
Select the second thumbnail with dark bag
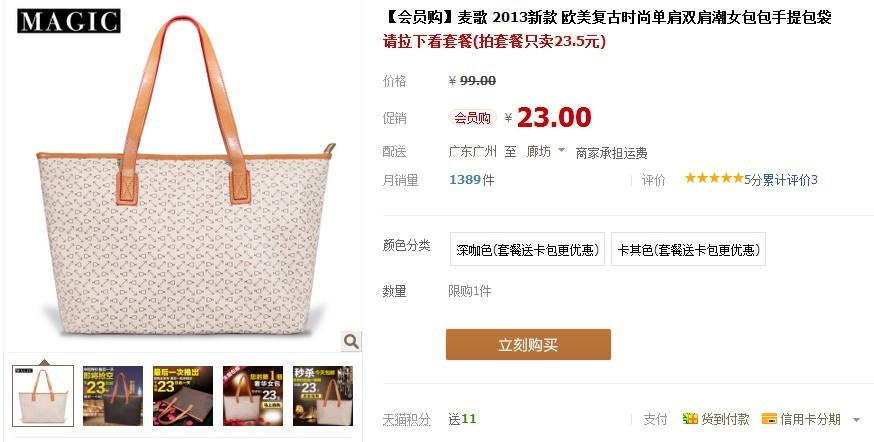pos(113,396)
